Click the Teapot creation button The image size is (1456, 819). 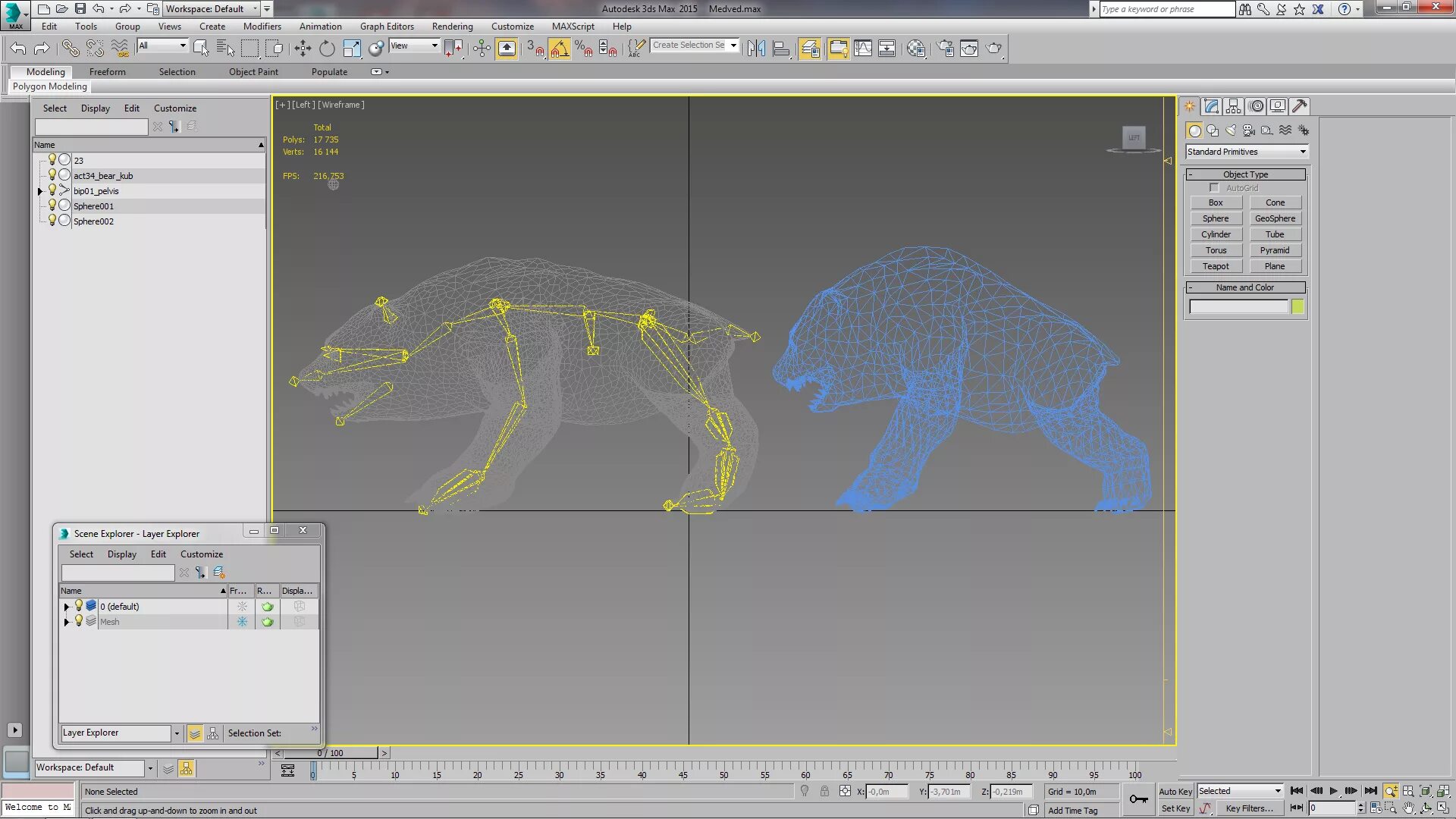point(1216,265)
